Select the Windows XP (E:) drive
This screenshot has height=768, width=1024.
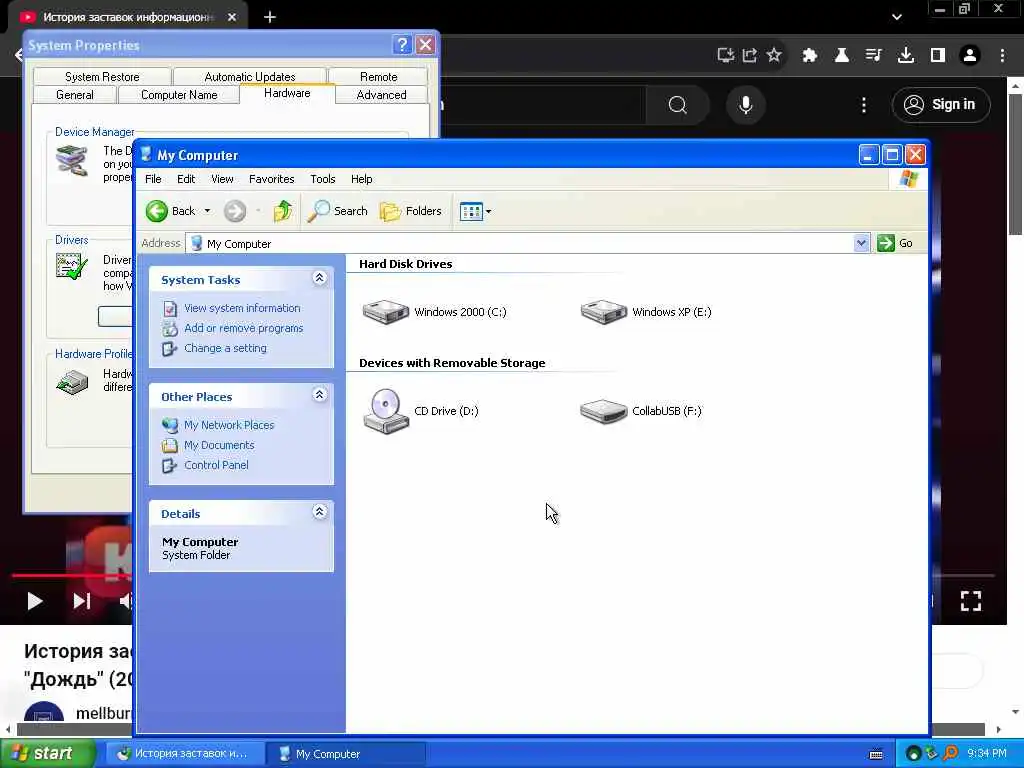tap(646, 312)
